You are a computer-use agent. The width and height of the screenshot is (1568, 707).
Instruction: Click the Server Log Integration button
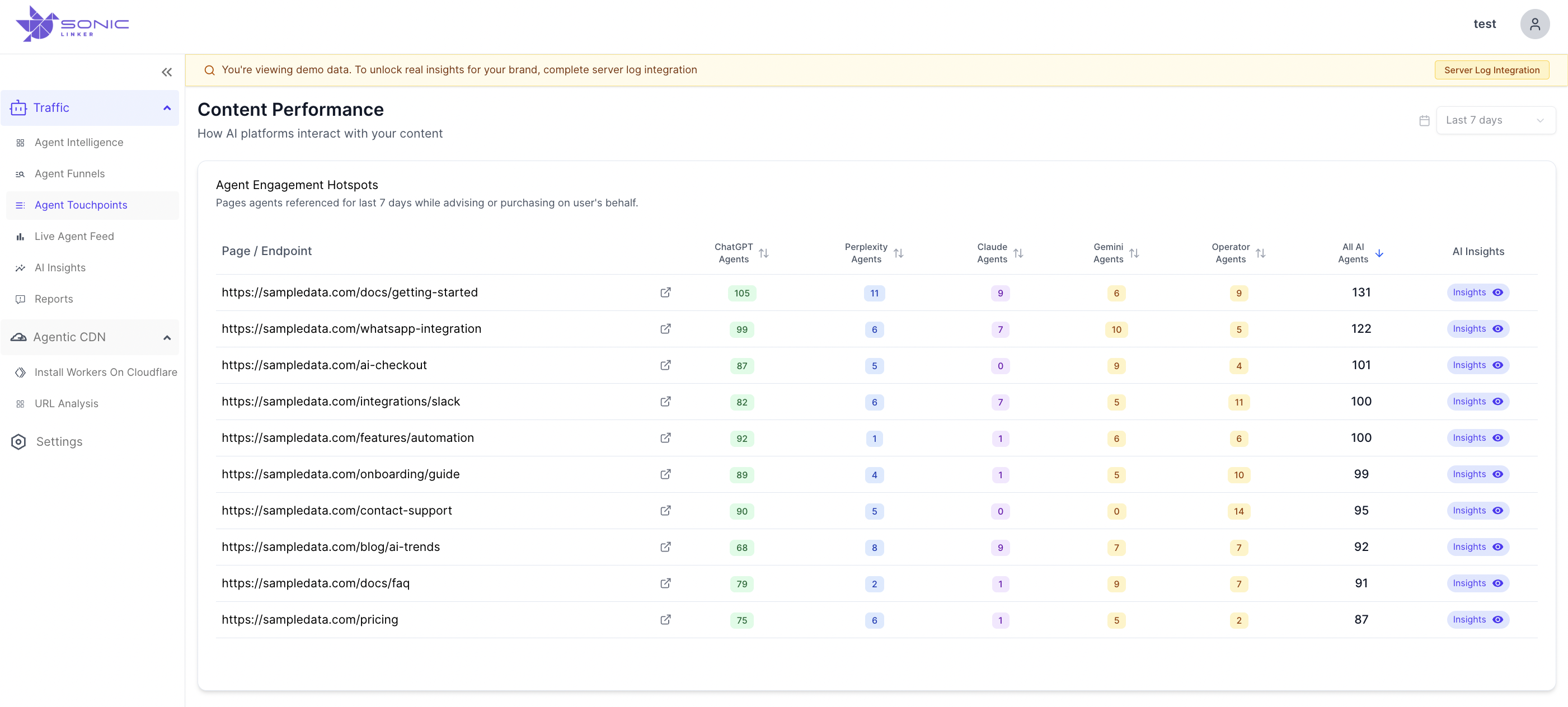[x=1491, y=70]
